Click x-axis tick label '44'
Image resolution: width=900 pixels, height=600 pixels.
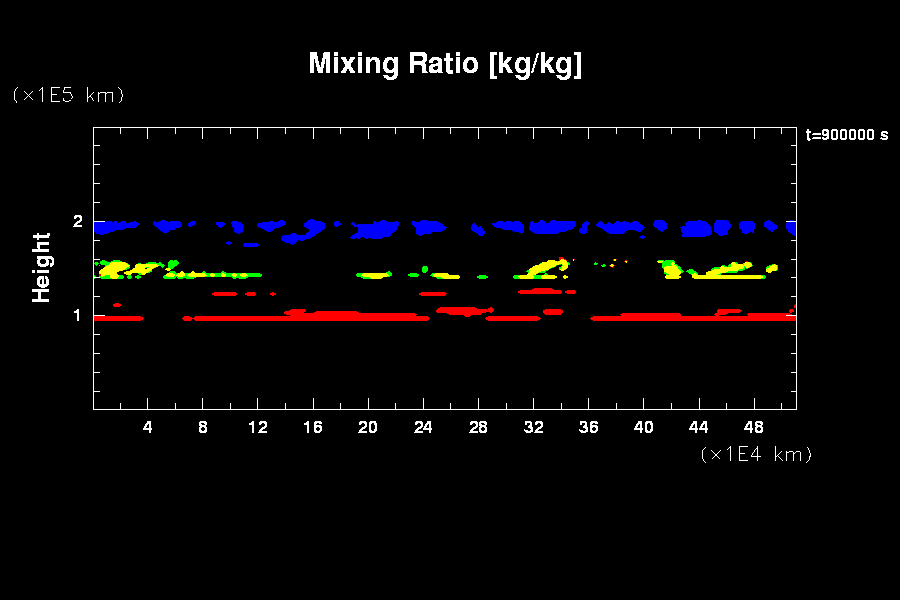pyautogui.click(x=698, y=428)
